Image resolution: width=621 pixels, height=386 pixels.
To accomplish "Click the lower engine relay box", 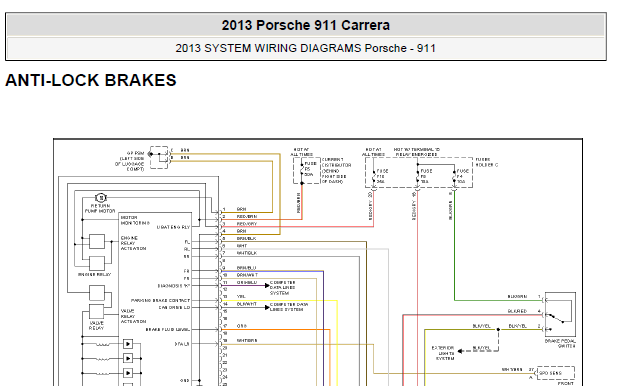I will pos(97,263).
